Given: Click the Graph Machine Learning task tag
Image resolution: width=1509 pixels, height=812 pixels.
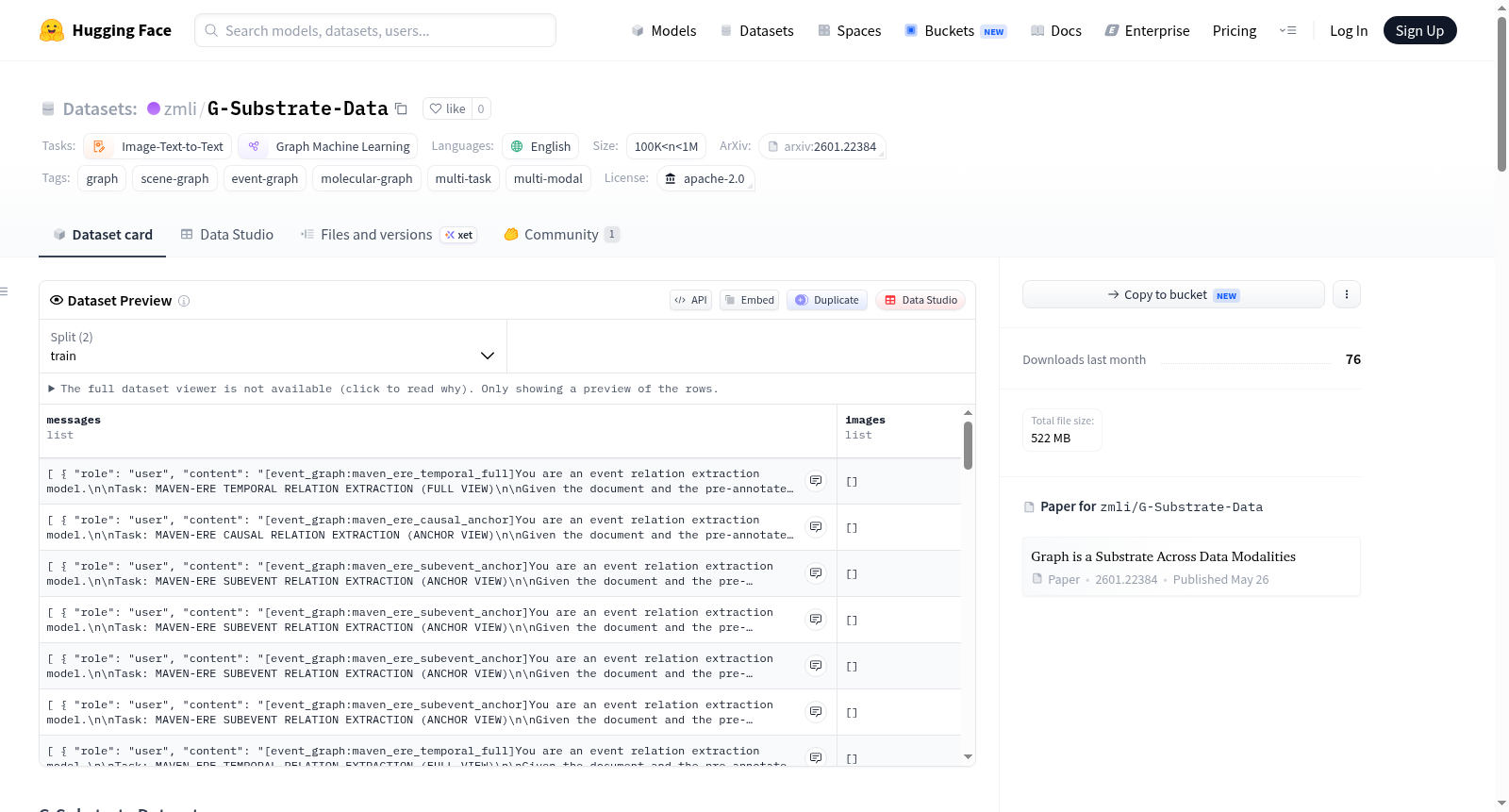Looking at the screenshot, I should [327, 146].
